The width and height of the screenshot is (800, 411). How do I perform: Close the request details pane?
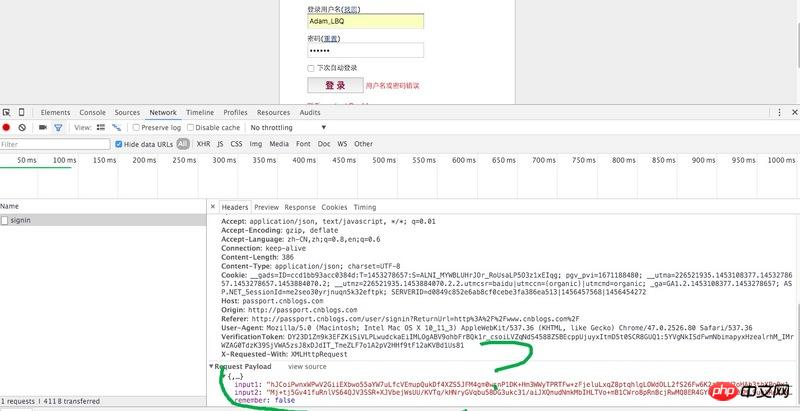pyautogui.click(x=213, y=207)
